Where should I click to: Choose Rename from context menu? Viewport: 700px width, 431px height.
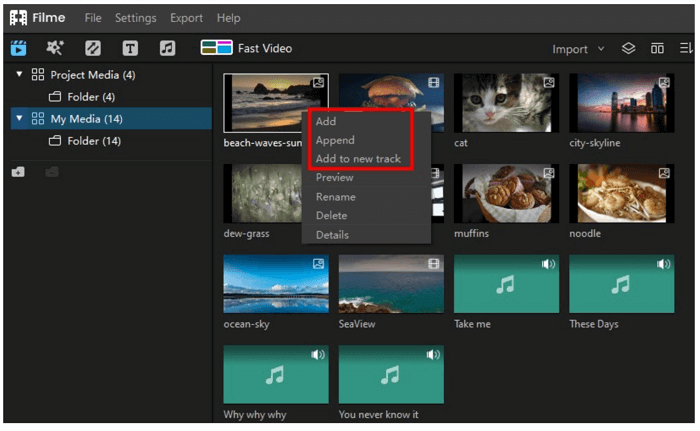336,197
